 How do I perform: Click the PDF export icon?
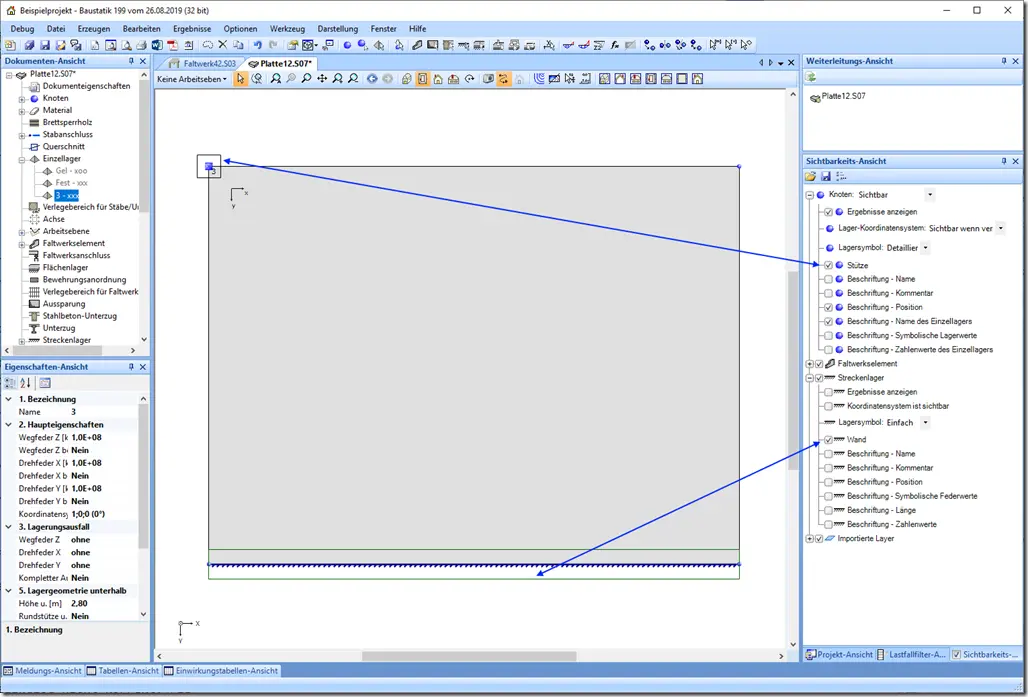(x=172, y=45)
